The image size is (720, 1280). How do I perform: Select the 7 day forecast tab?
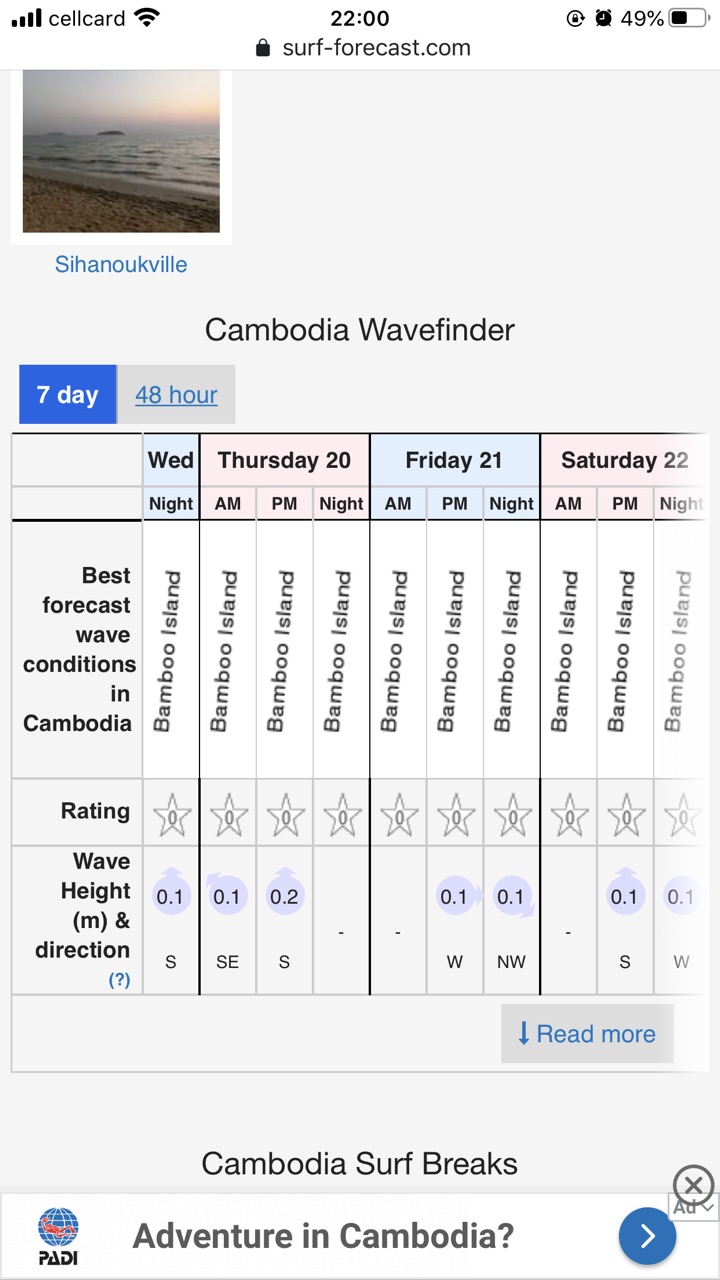[x=68, y=394]
